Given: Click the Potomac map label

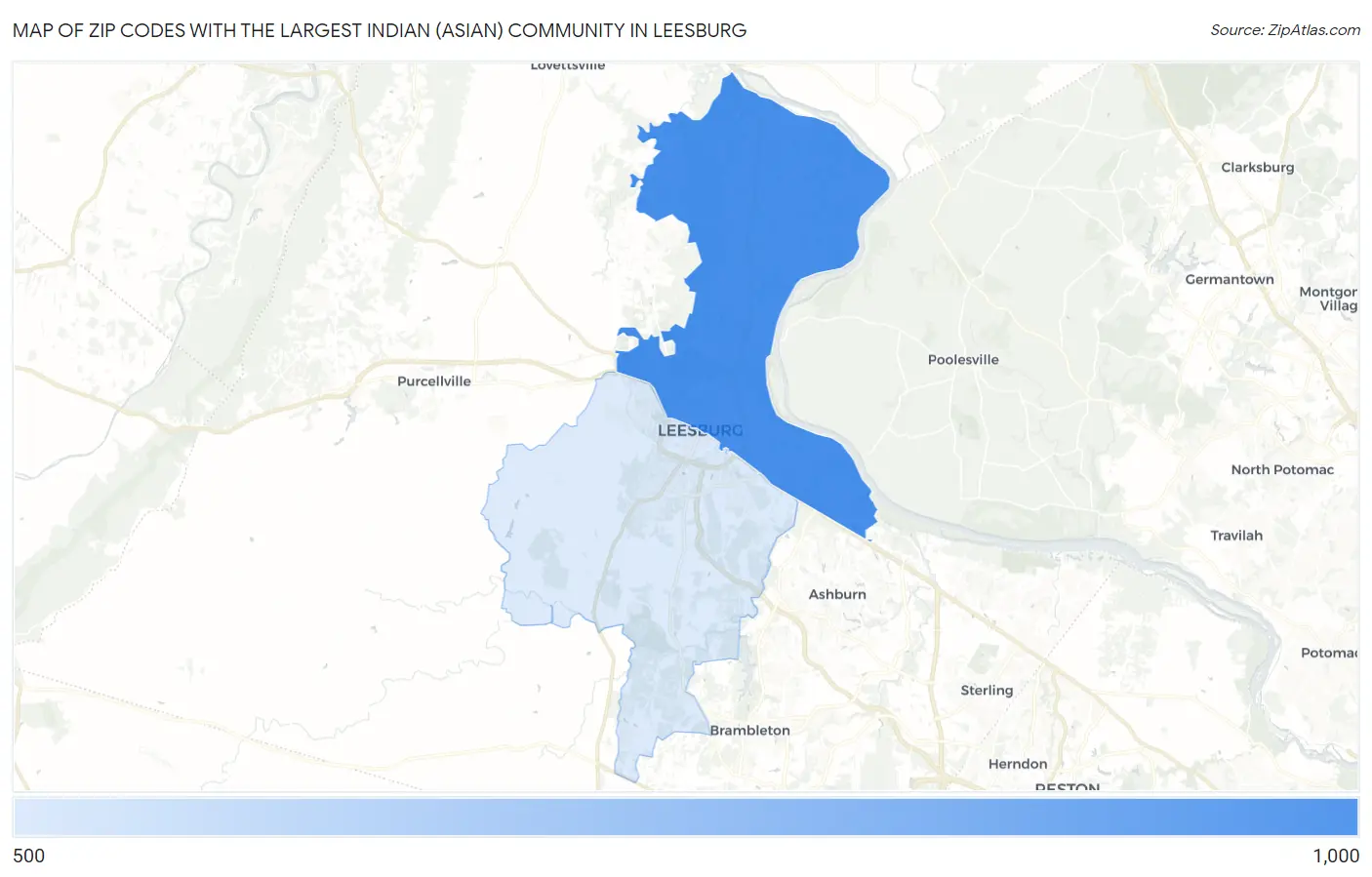Looking at the screenshot, I should tap(1328, 653).
